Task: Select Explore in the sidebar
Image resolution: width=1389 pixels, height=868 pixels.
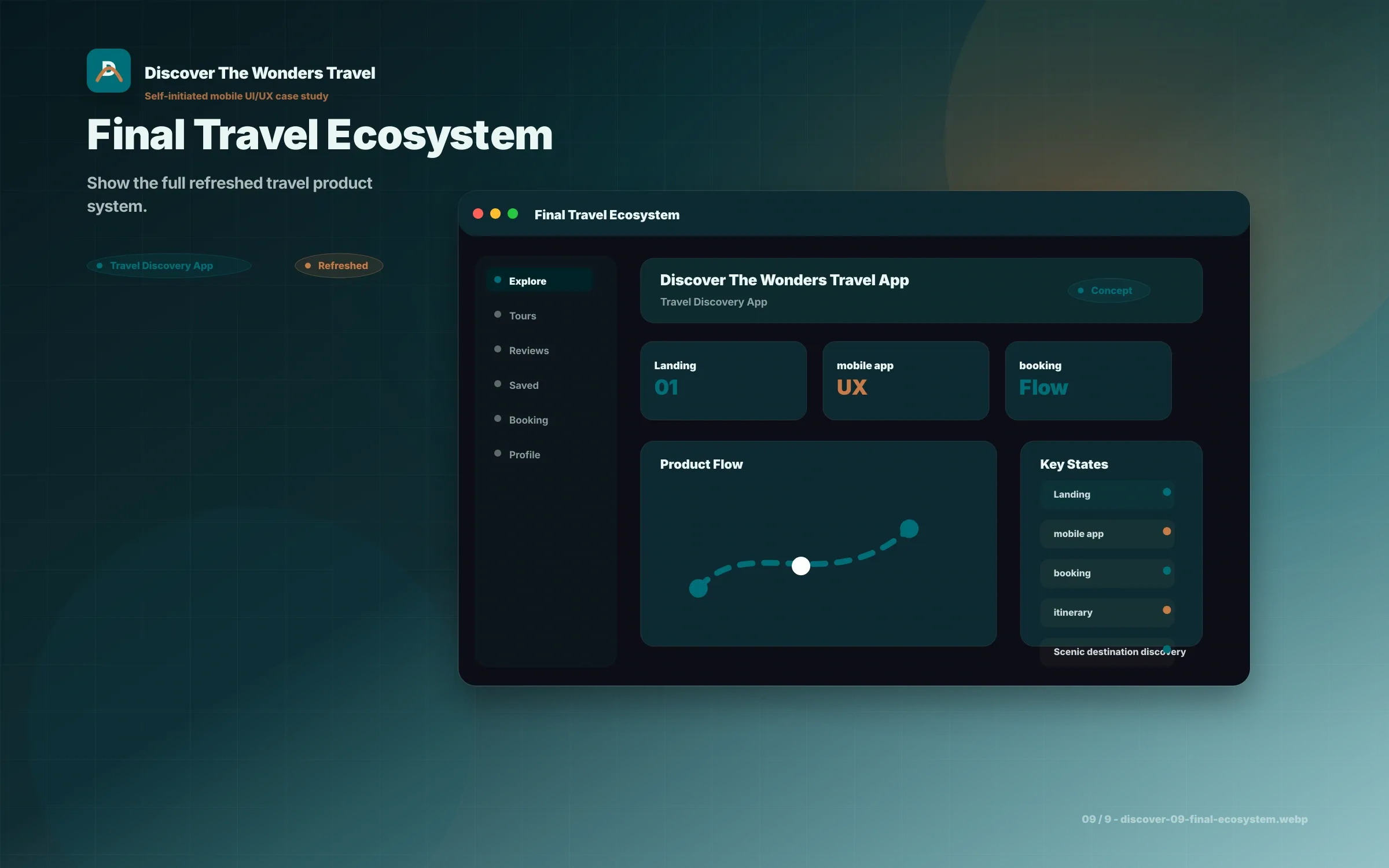Action: pos(539,281)
